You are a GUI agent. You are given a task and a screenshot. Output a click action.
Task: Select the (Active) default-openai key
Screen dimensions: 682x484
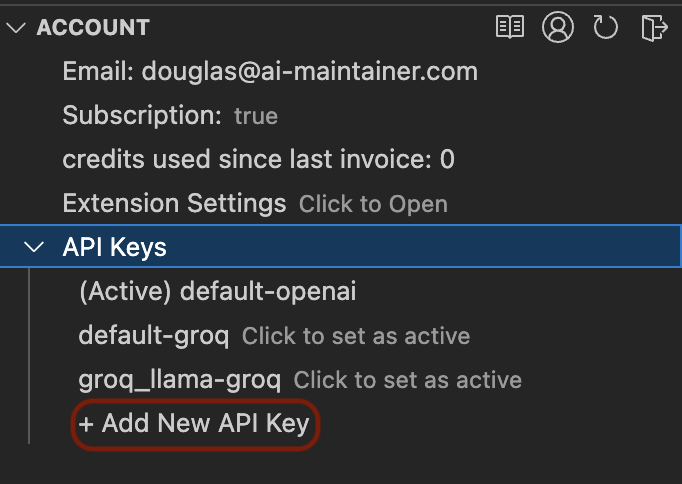(217, 292)
